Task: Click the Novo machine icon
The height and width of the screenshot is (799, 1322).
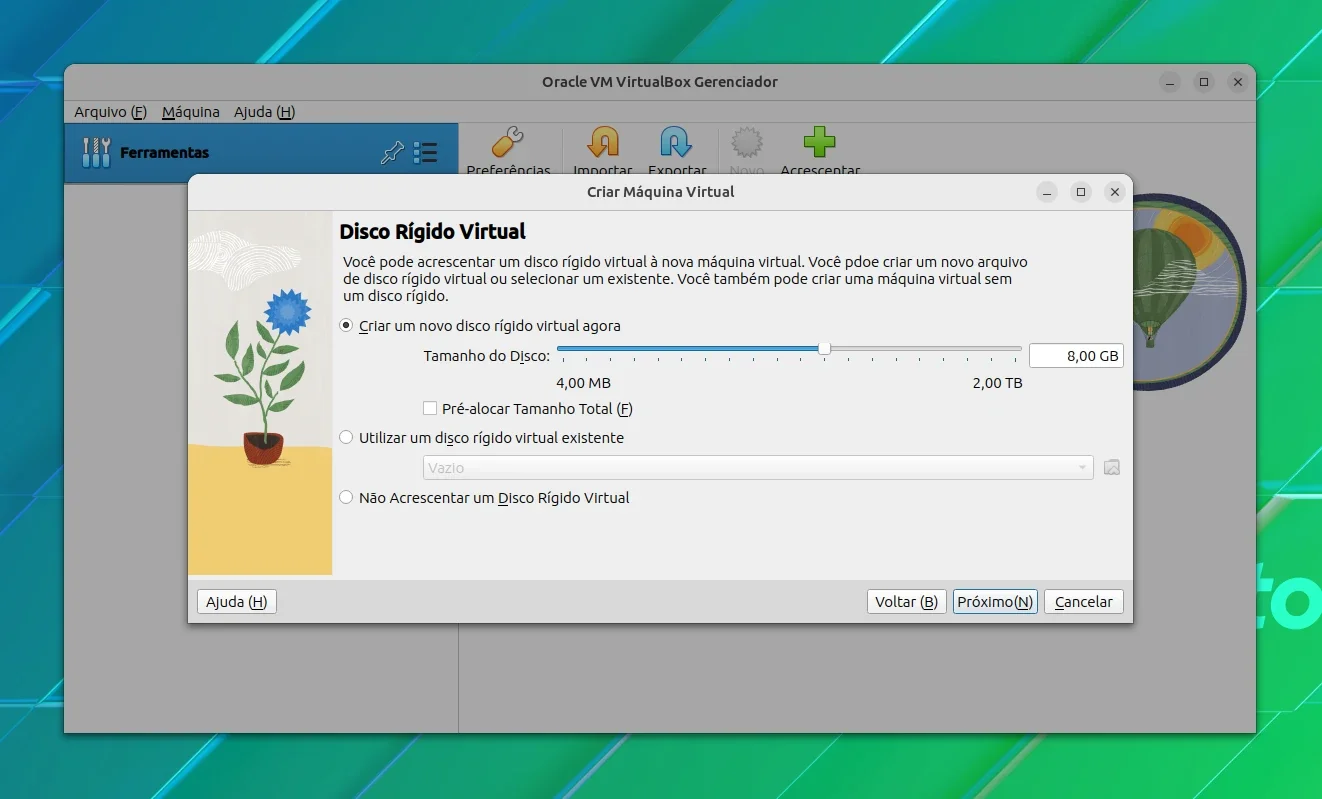Action: [x=747, y=143]
